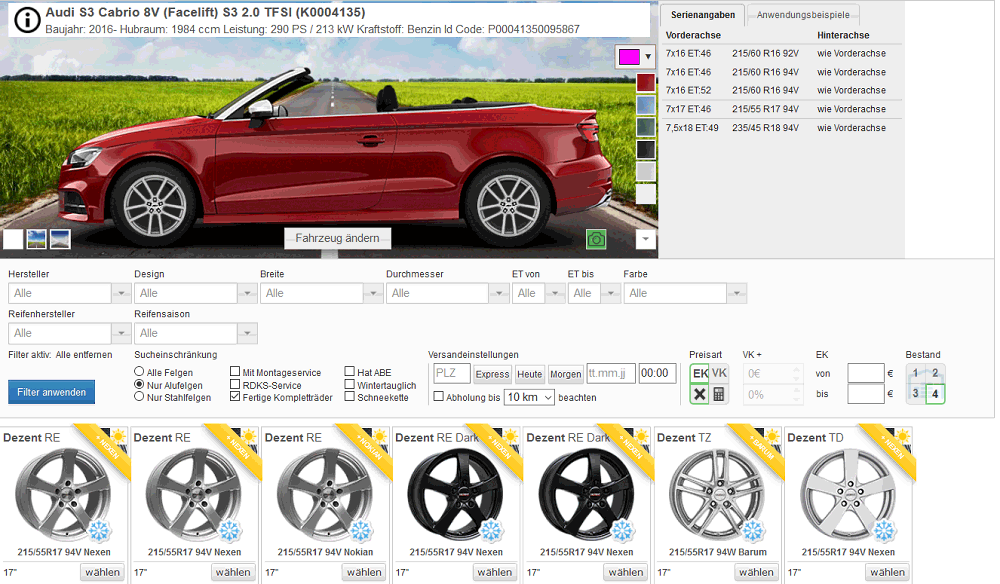Click the Nokian Dezent RE wheel image
The image size is (1000, 584).
324,494
